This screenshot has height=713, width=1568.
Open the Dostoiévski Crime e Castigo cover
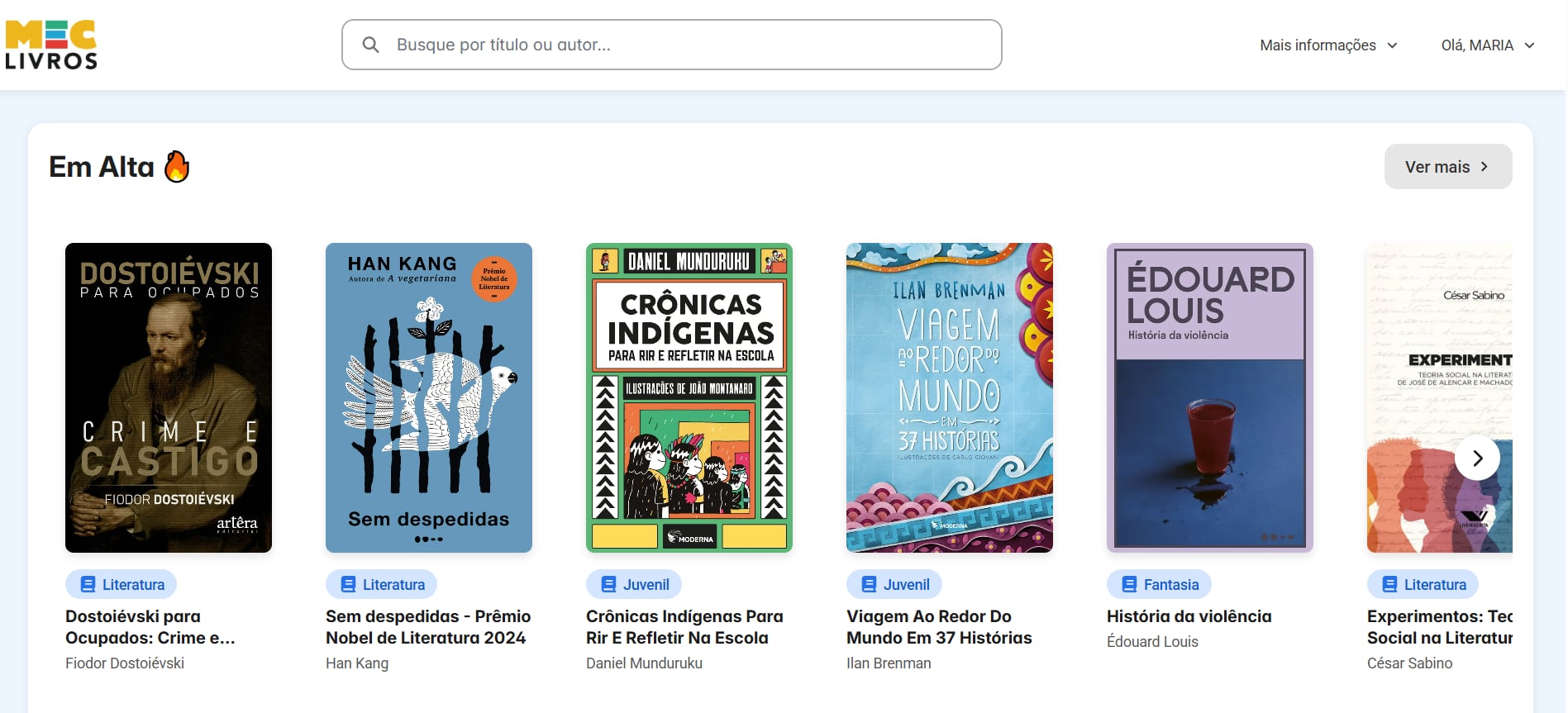point(169,397)
